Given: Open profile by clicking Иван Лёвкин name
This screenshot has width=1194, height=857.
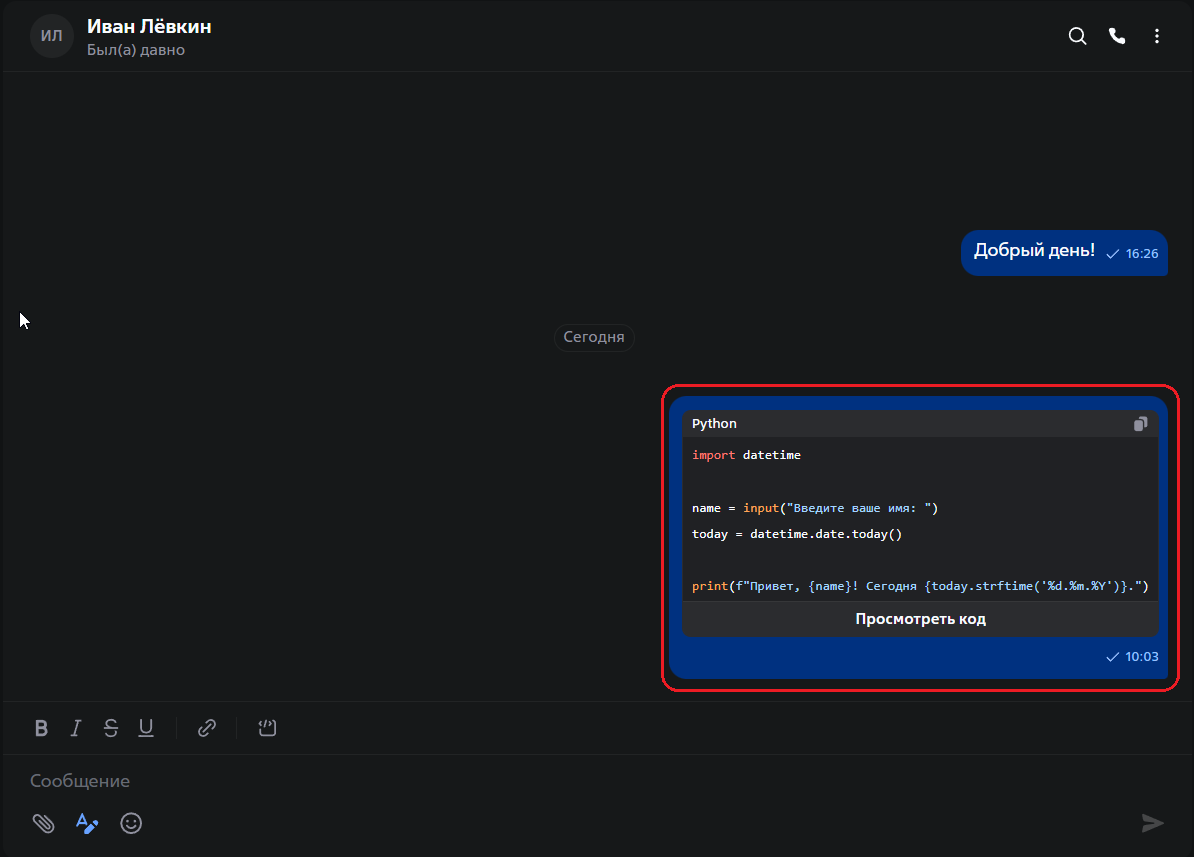Looking at the screenshot, I should (x=149, y=27).
